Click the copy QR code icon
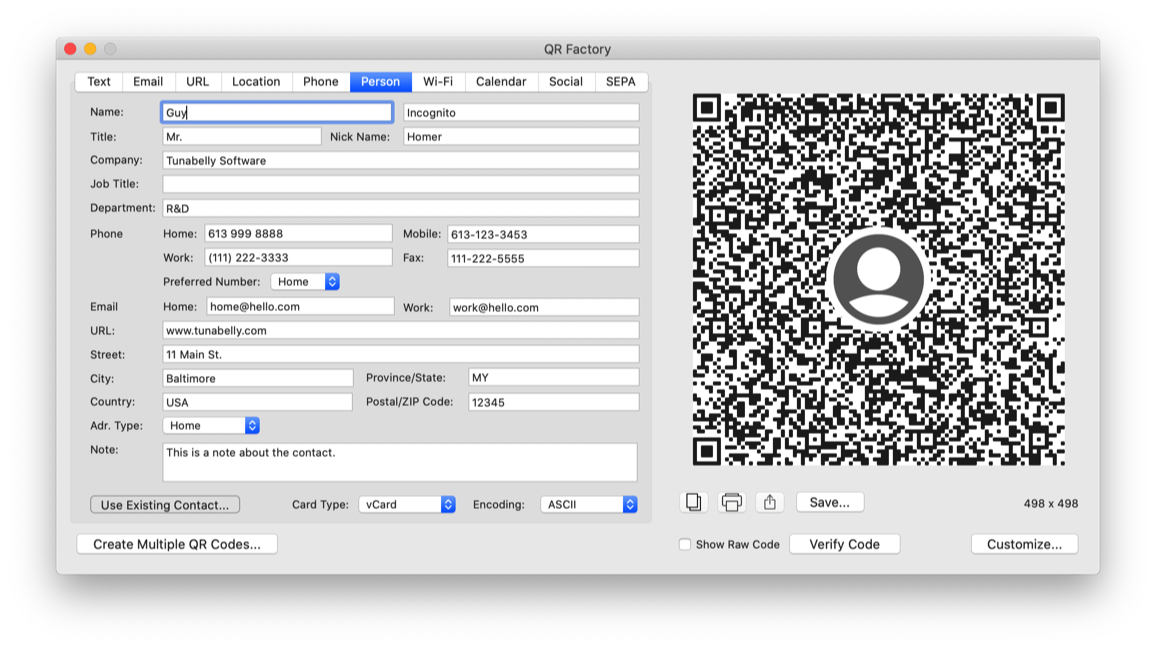 694,502
